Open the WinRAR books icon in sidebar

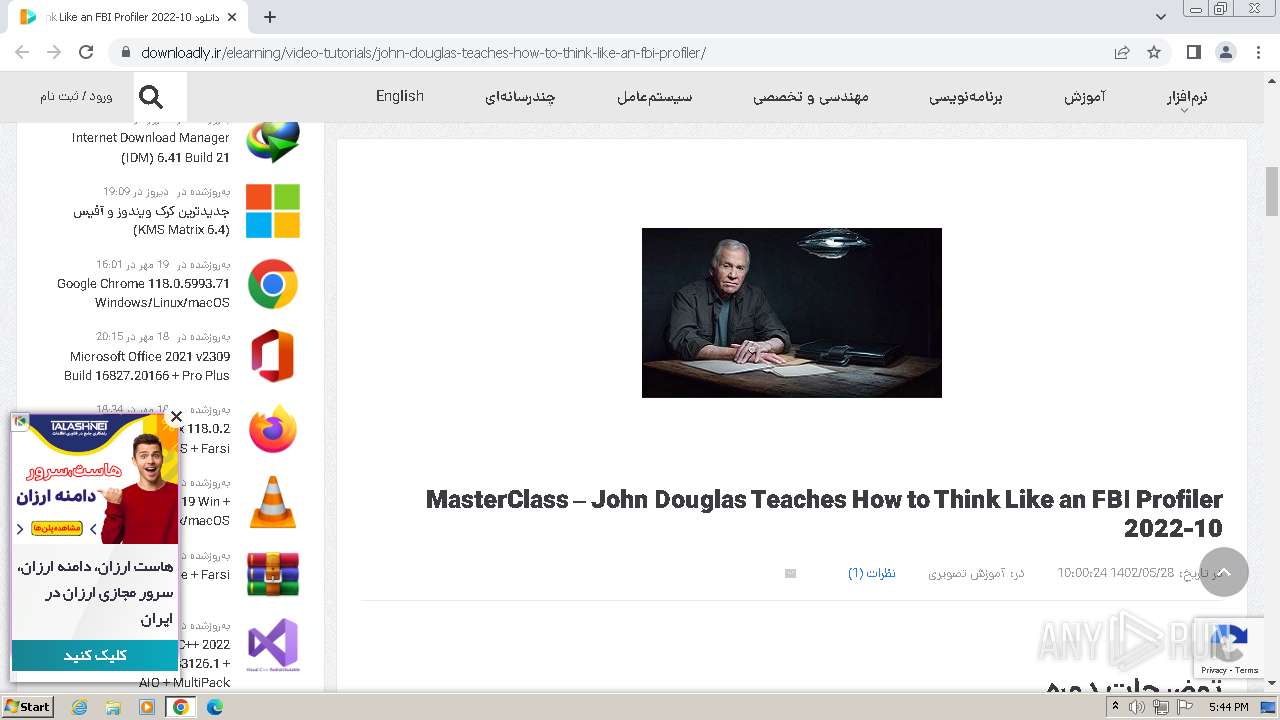(273, 574)
